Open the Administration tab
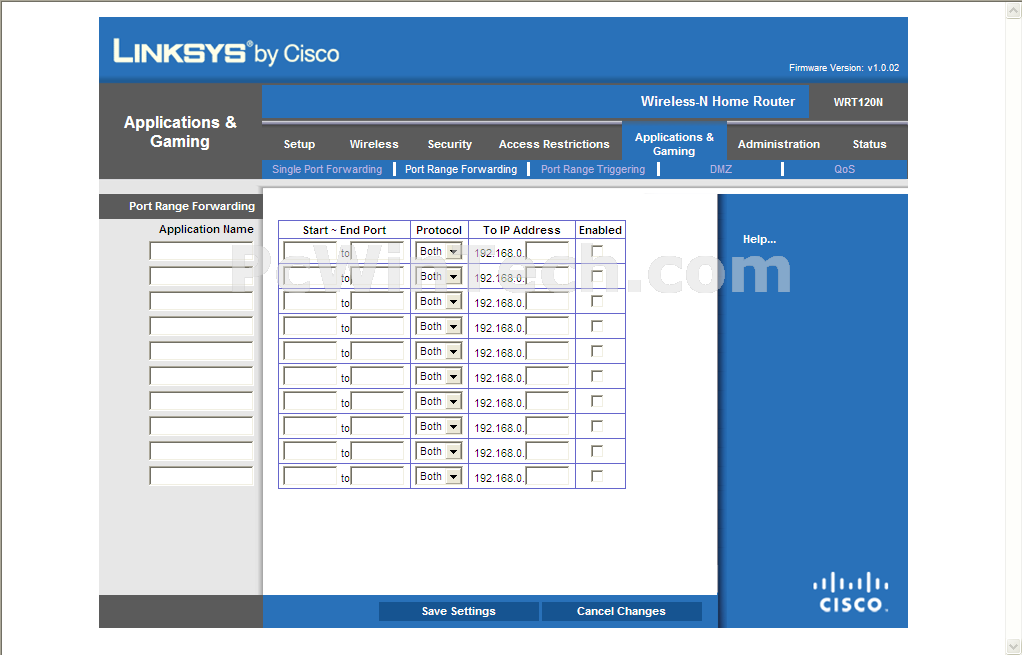 click(779, 144)
